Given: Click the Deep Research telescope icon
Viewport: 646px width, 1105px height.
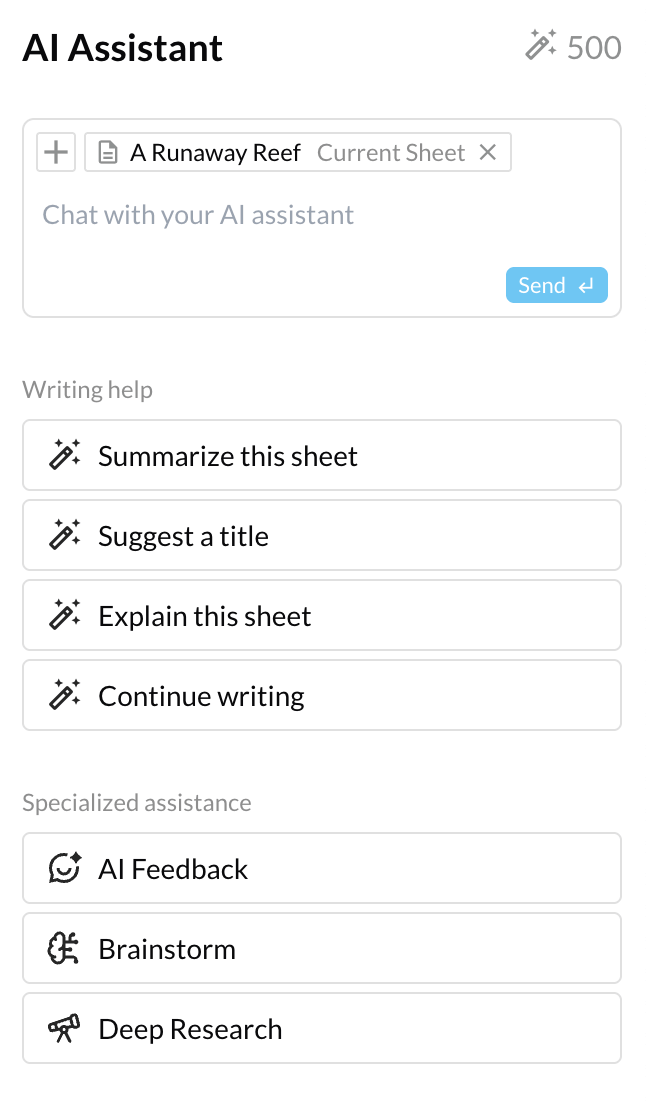Looking at the screenshot, I should pos(65,1029).
